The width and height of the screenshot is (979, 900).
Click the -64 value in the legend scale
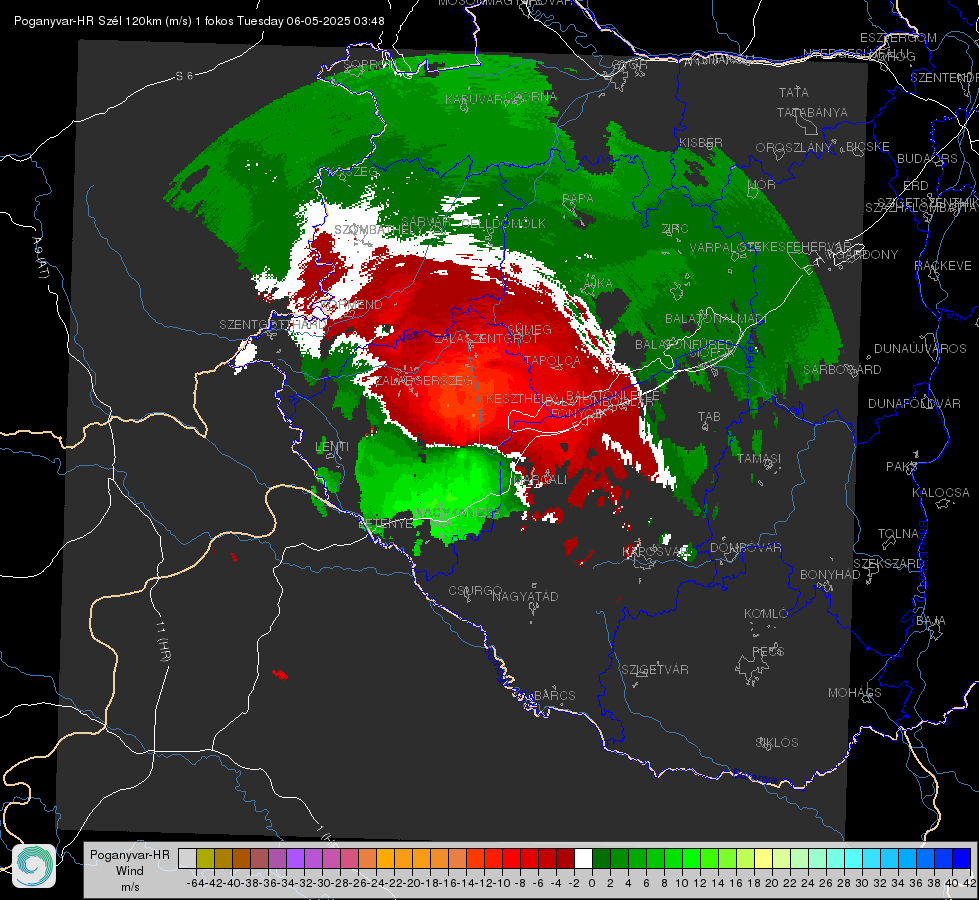pyautogui.click(x=195, y=883)
